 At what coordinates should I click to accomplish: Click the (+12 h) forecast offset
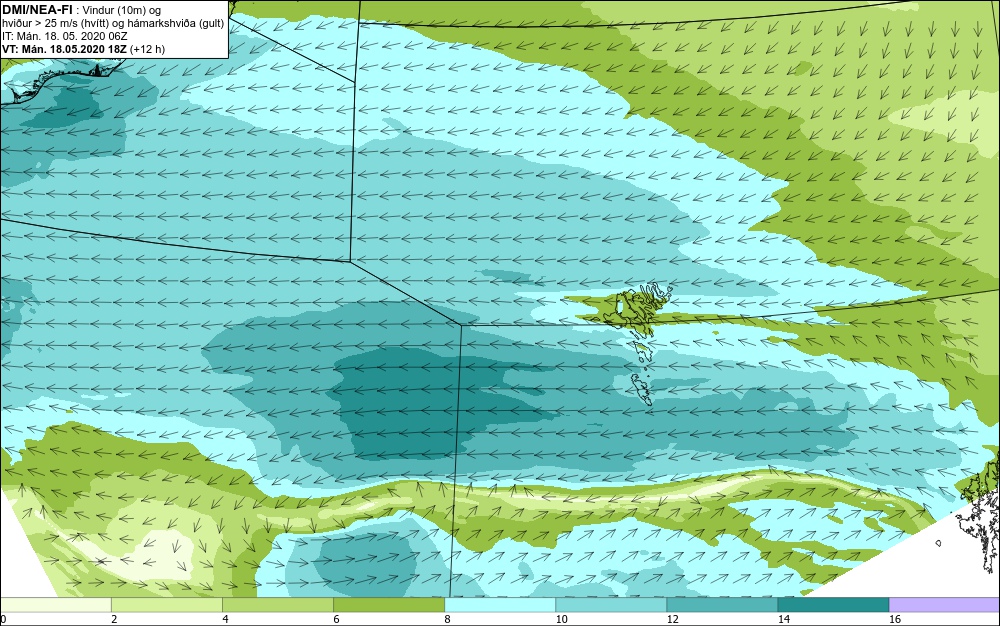tap(147, 49)
